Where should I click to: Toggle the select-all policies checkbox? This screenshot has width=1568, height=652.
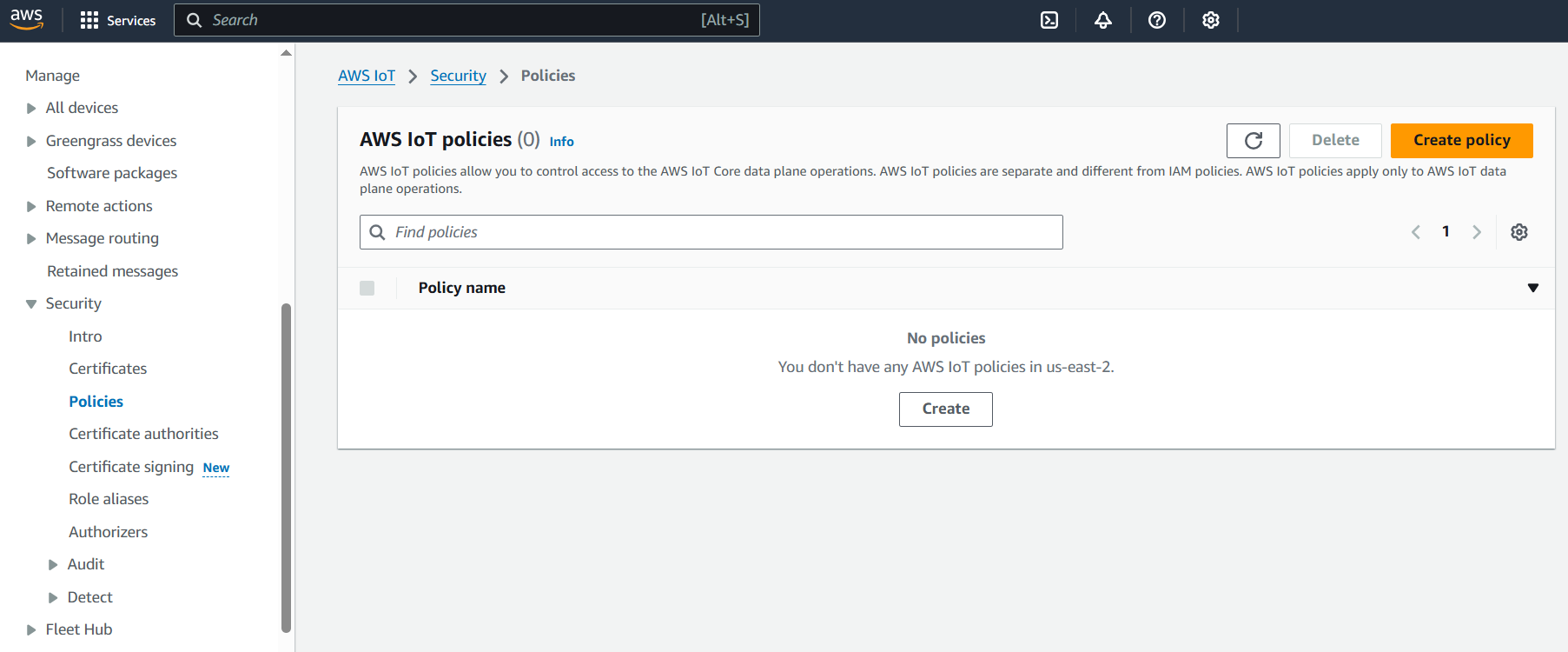tap(367, 288)
